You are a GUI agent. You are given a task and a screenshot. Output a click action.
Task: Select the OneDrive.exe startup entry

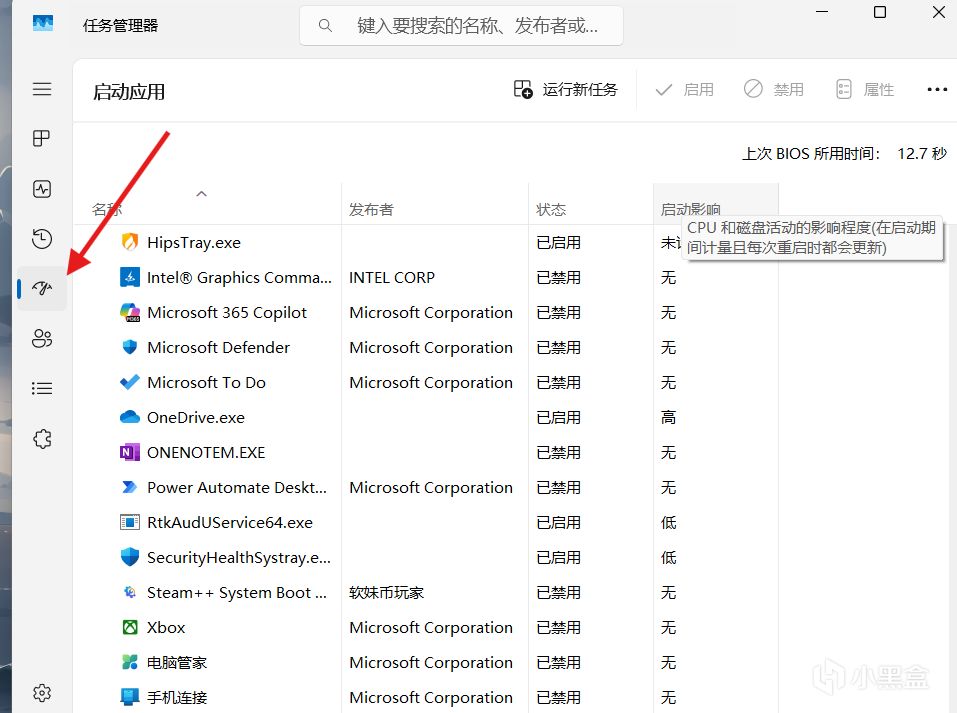click(196, 417)
